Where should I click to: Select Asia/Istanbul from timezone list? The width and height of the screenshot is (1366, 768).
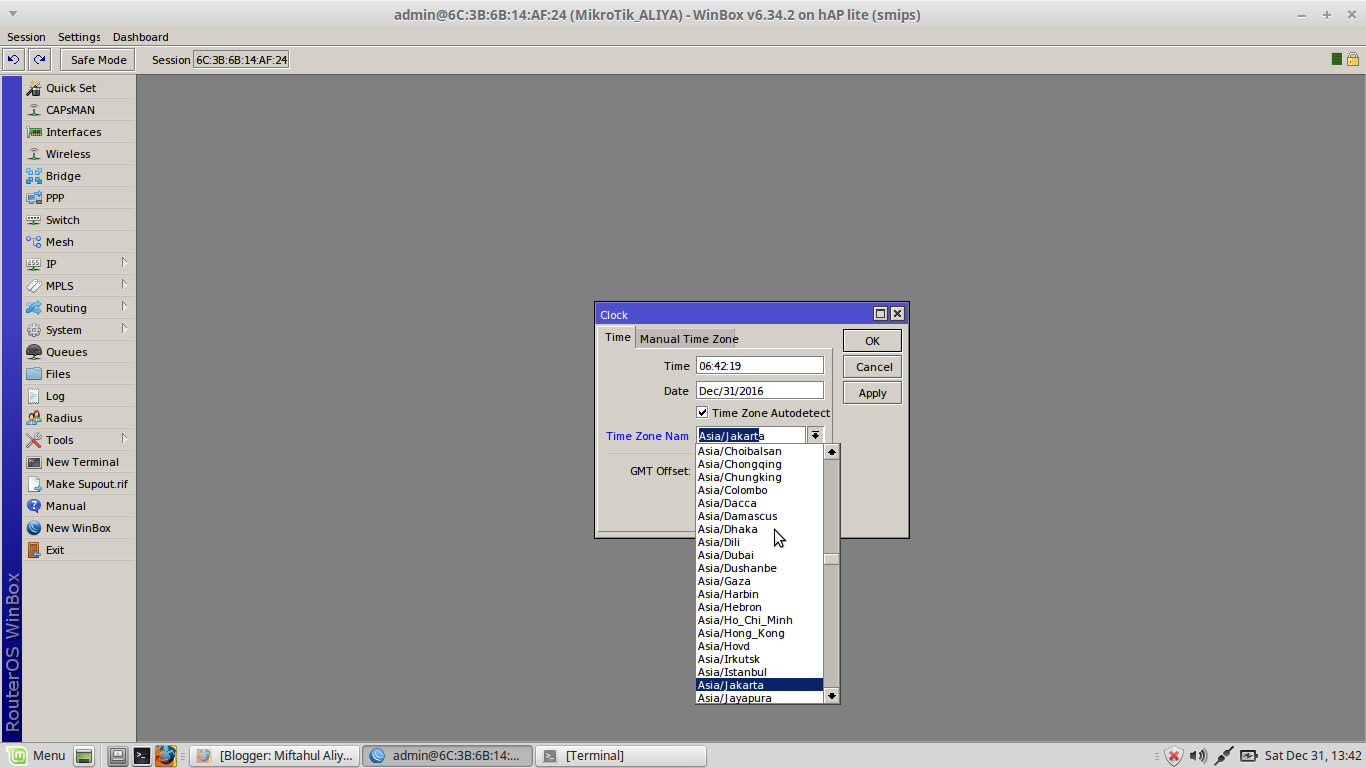click(759, 672)
